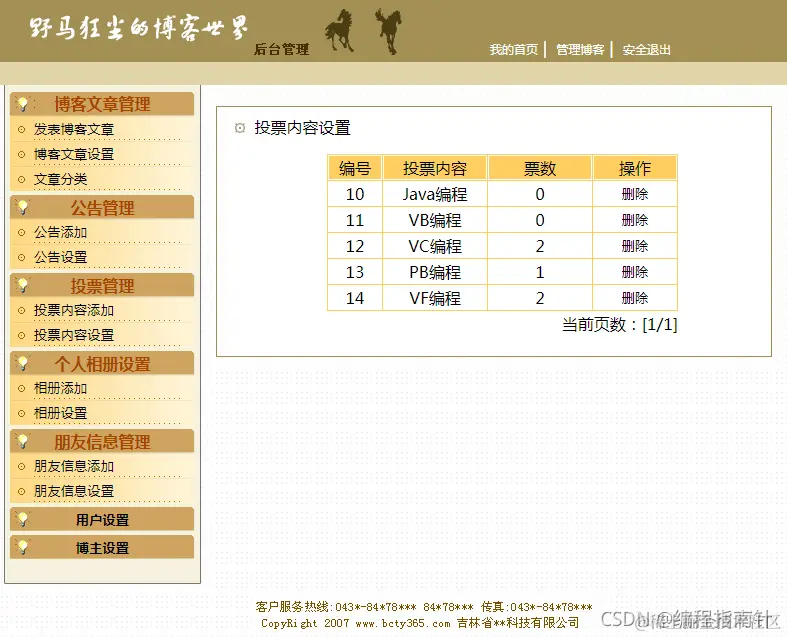
Task: Expand the 博客文章管理 section header
Action: (x=102, y=104)
